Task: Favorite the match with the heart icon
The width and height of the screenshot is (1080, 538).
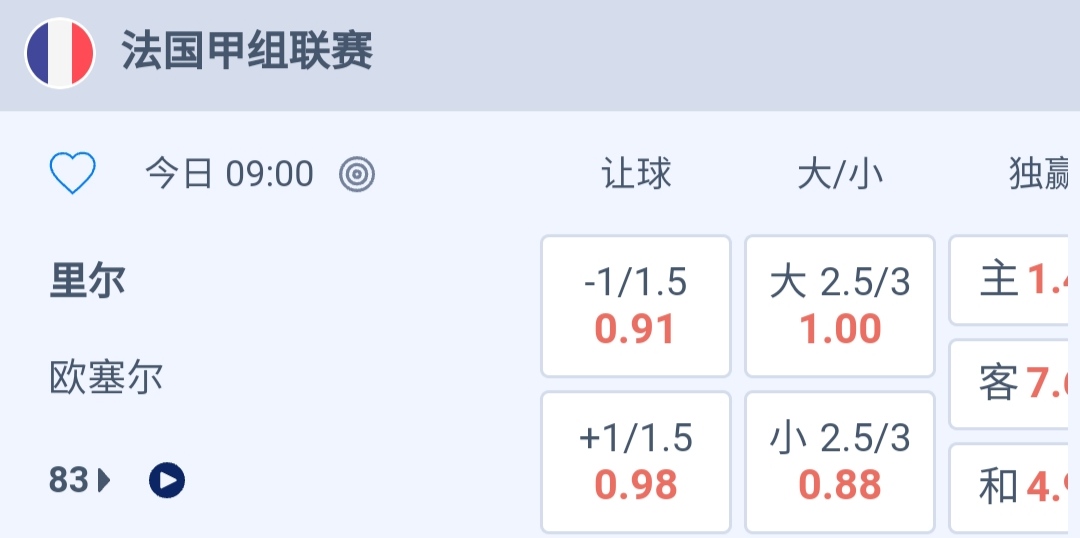Action: [x=73, y=175]
